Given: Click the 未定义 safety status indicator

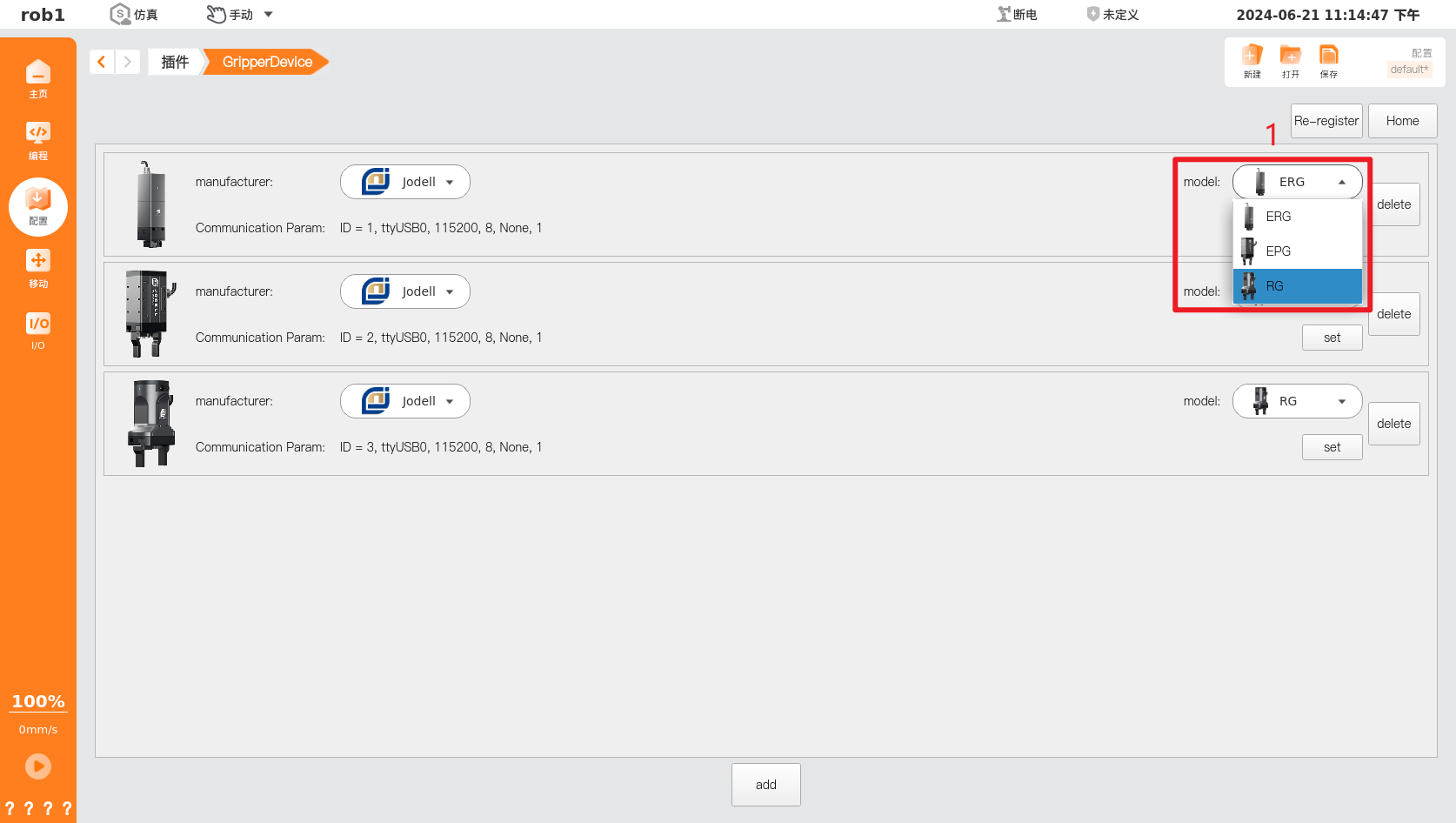Looking at the screenshot, I should tap(1112, 14).
